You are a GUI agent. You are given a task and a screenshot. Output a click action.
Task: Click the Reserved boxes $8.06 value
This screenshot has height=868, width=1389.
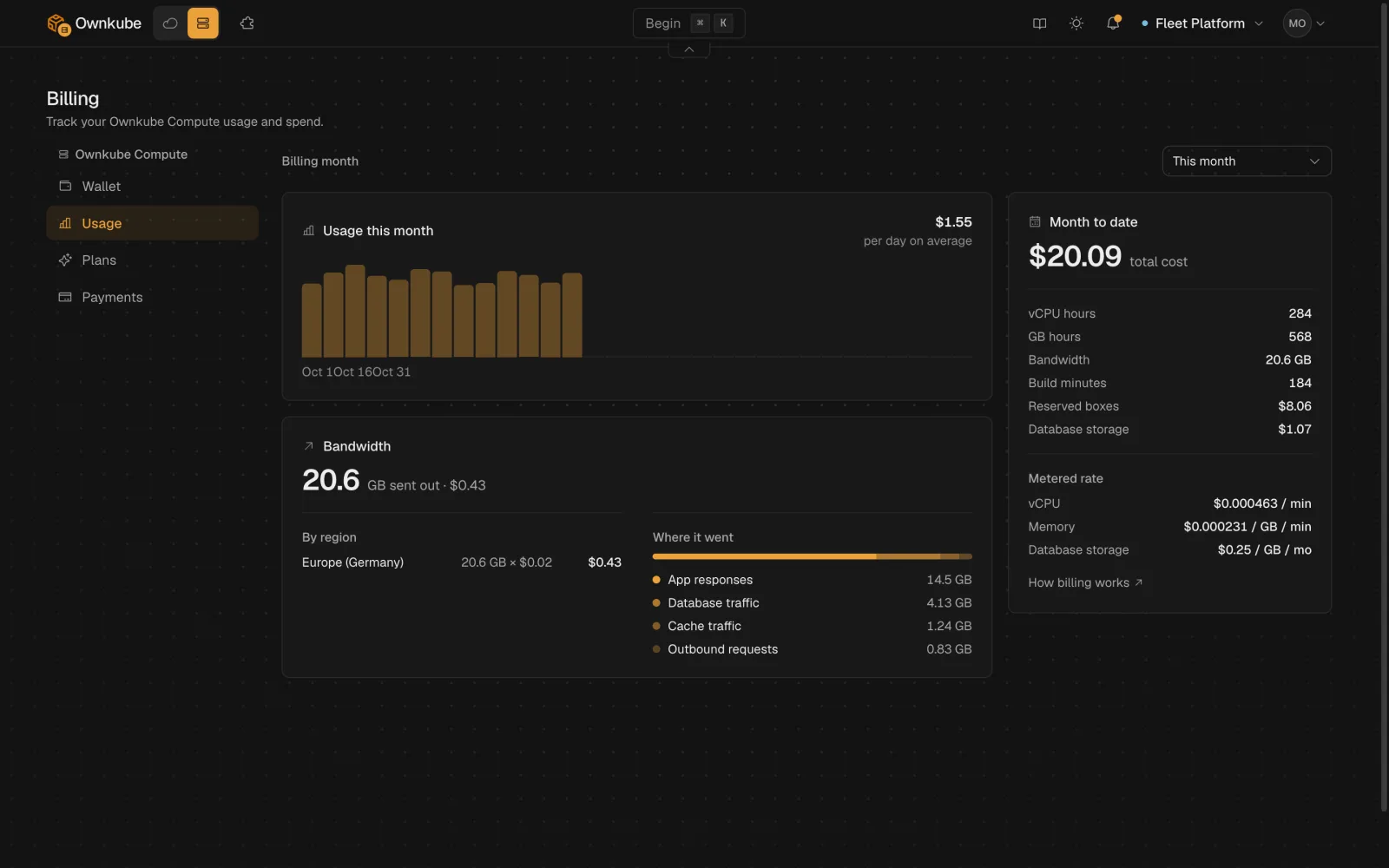[1294, 406]
